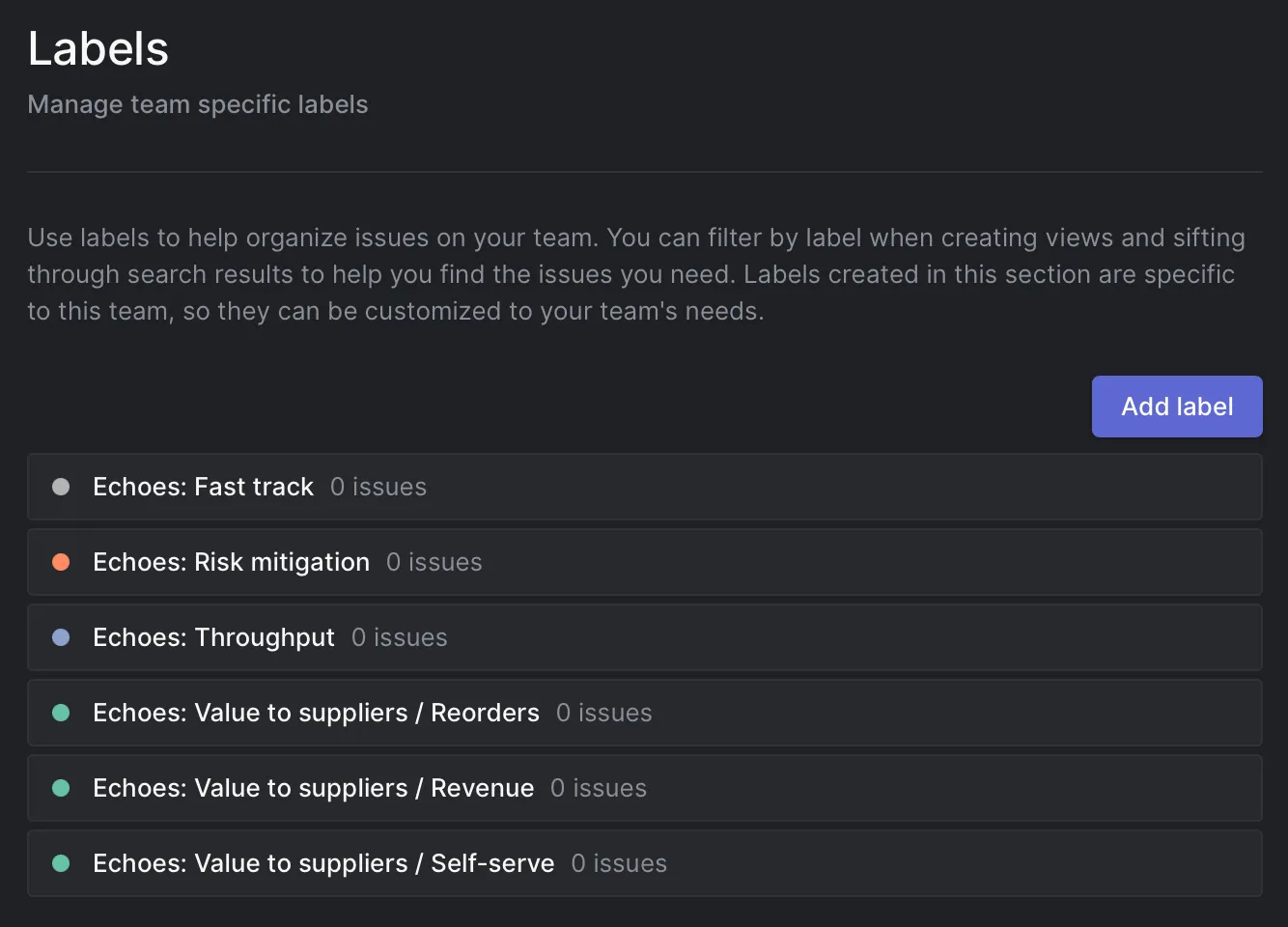Click 0 issues next to Revenue label
The width and height of the screenshot is (1288, 927).
point(599,788)
